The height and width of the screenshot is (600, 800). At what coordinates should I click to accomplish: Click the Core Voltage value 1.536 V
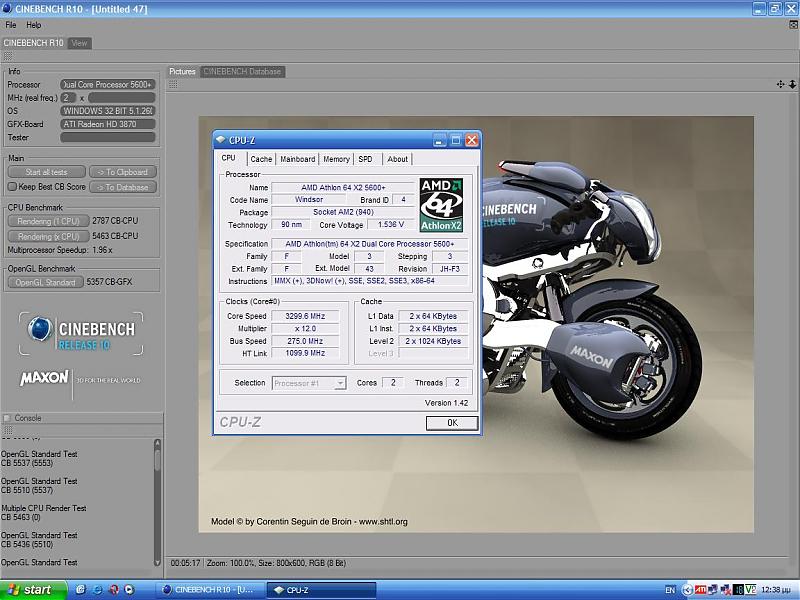[x=391, y=224]
